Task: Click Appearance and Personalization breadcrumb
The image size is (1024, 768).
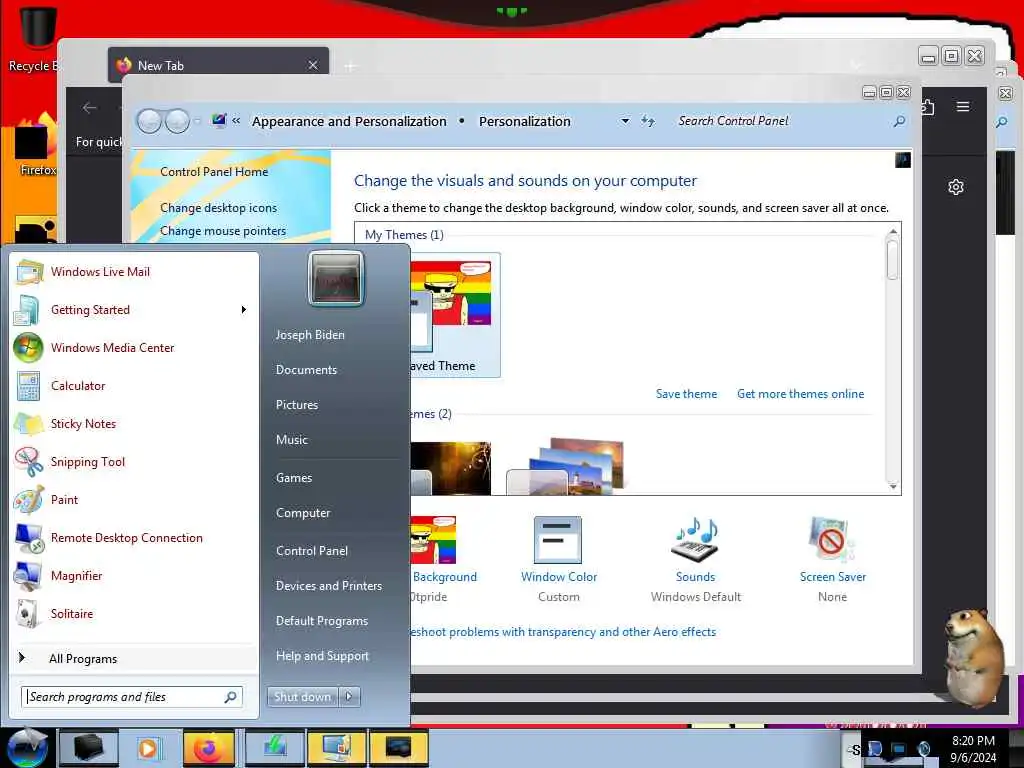Action: 349,121
